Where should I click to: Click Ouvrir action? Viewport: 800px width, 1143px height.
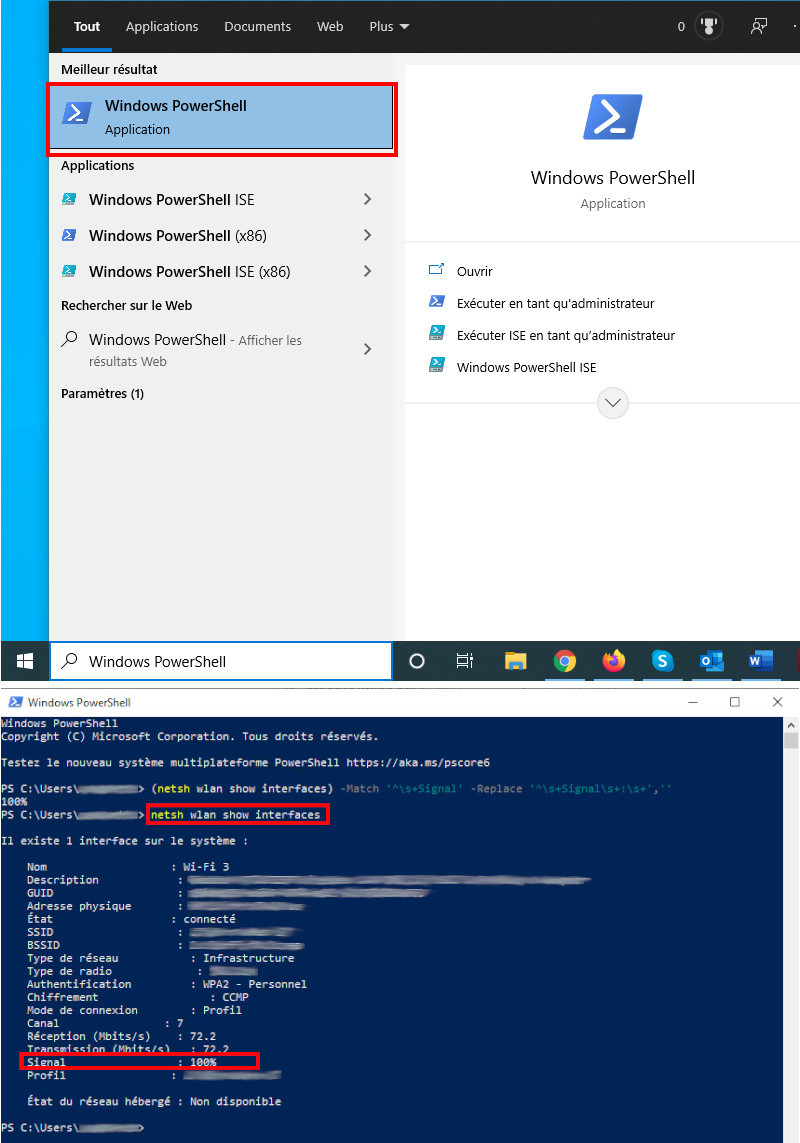pyautogui.click(x=475, y=271)
